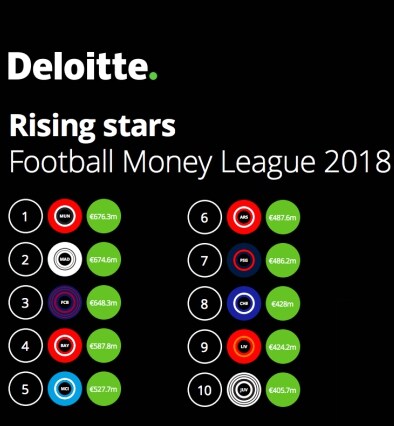The width and height of the screenshot is (394, 426).
Task: Click the Rising stars heading
Action: click(92, 127)
